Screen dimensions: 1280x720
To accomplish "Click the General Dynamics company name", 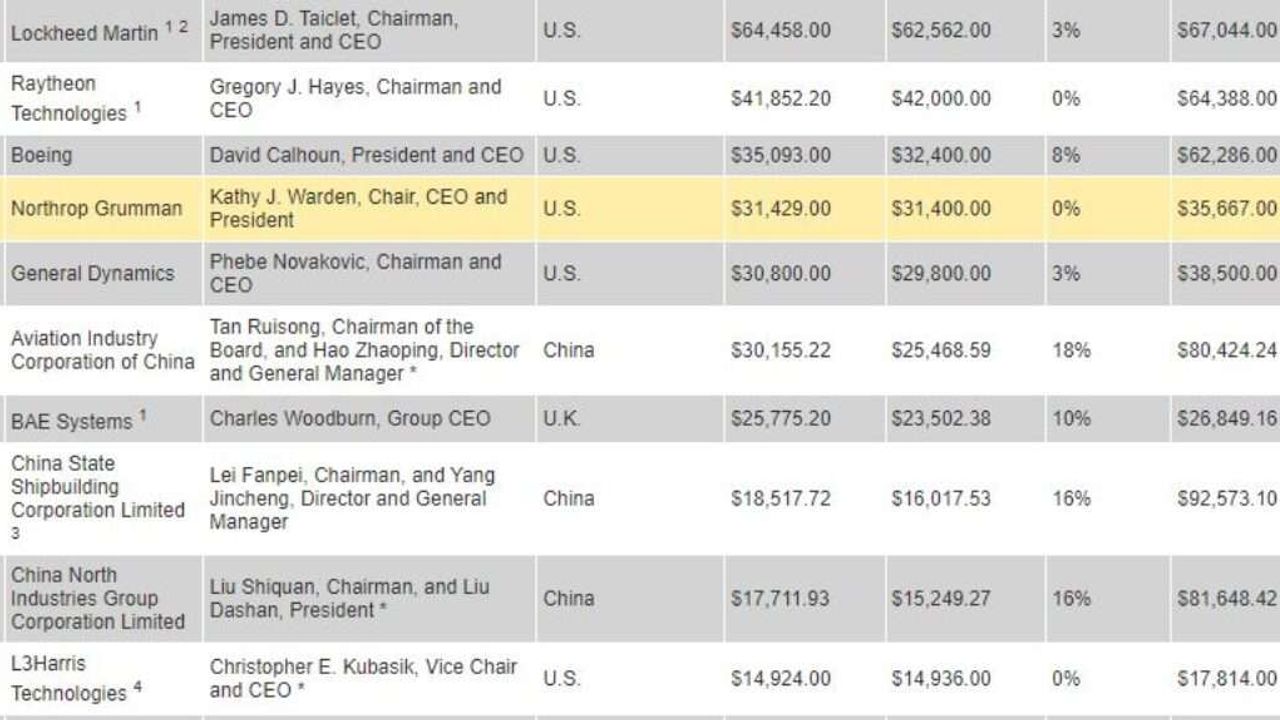I will (92, 273).
